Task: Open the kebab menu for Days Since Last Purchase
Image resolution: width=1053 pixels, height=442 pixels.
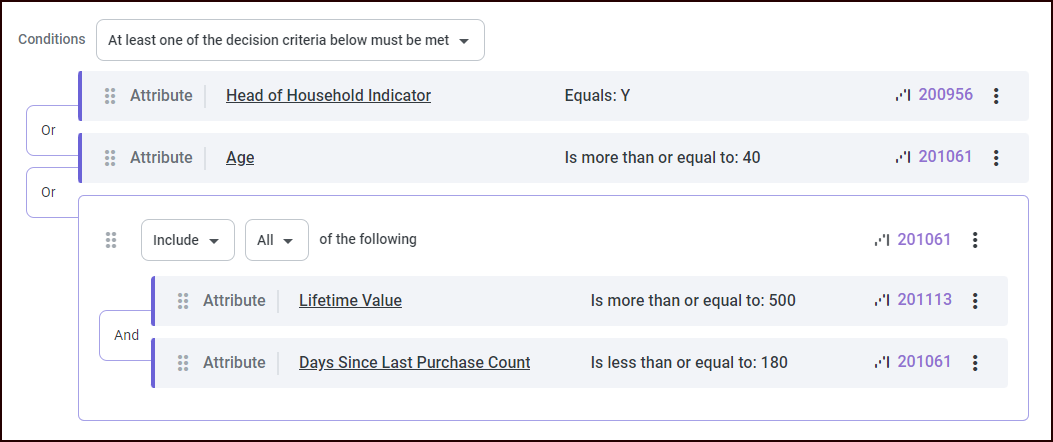Action: (975, 363)
